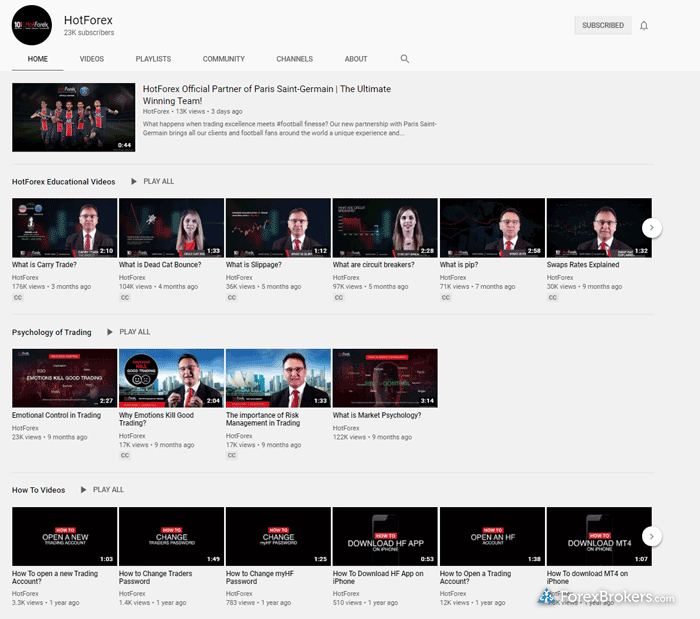
Task: Open the Open A New Trading Account thumbnail
Action: pyautogui.click(x=64, y=536)
